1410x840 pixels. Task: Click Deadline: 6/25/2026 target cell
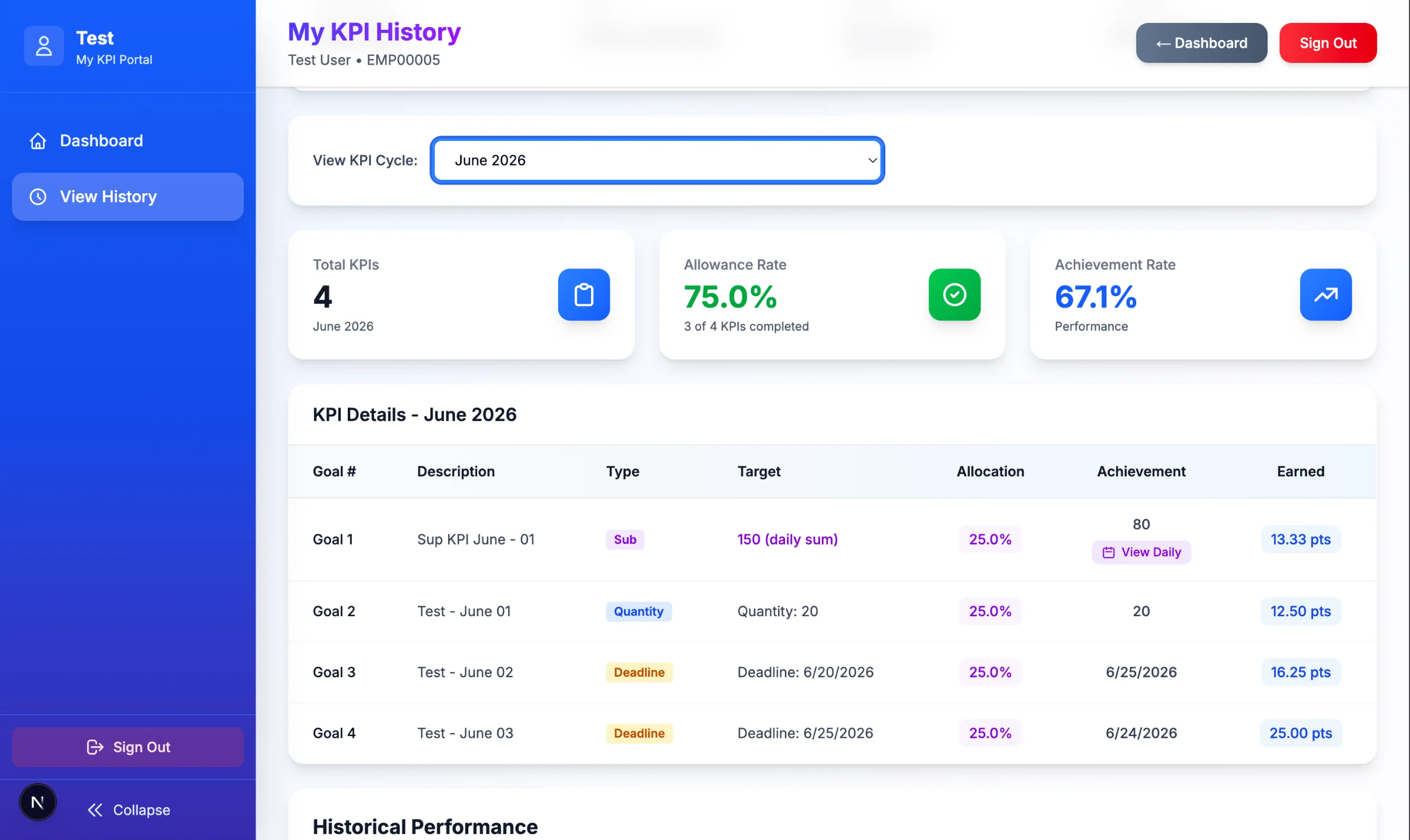[x=805, y=733]
